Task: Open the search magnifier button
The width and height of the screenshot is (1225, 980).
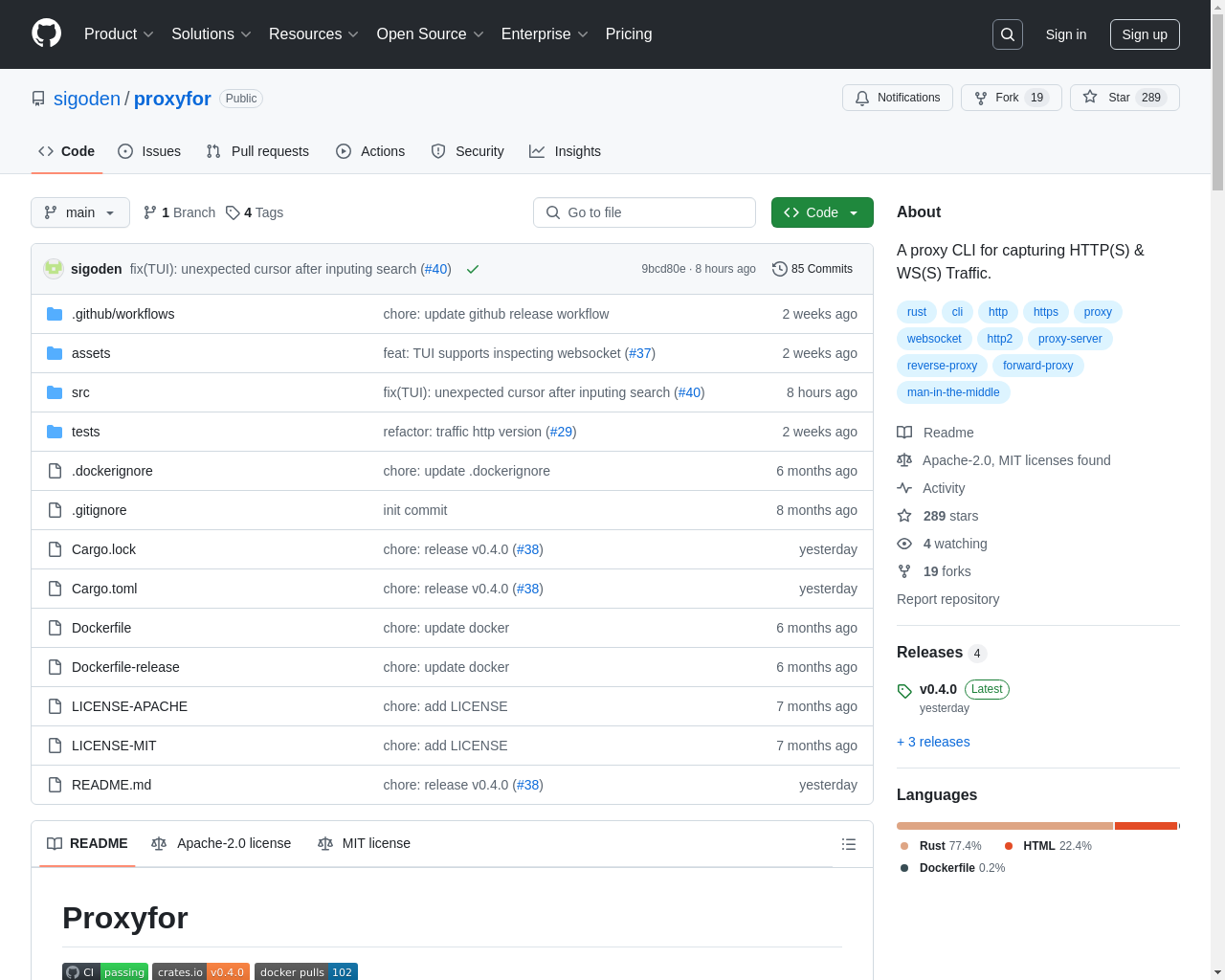Action: [x=1008, y=34]
